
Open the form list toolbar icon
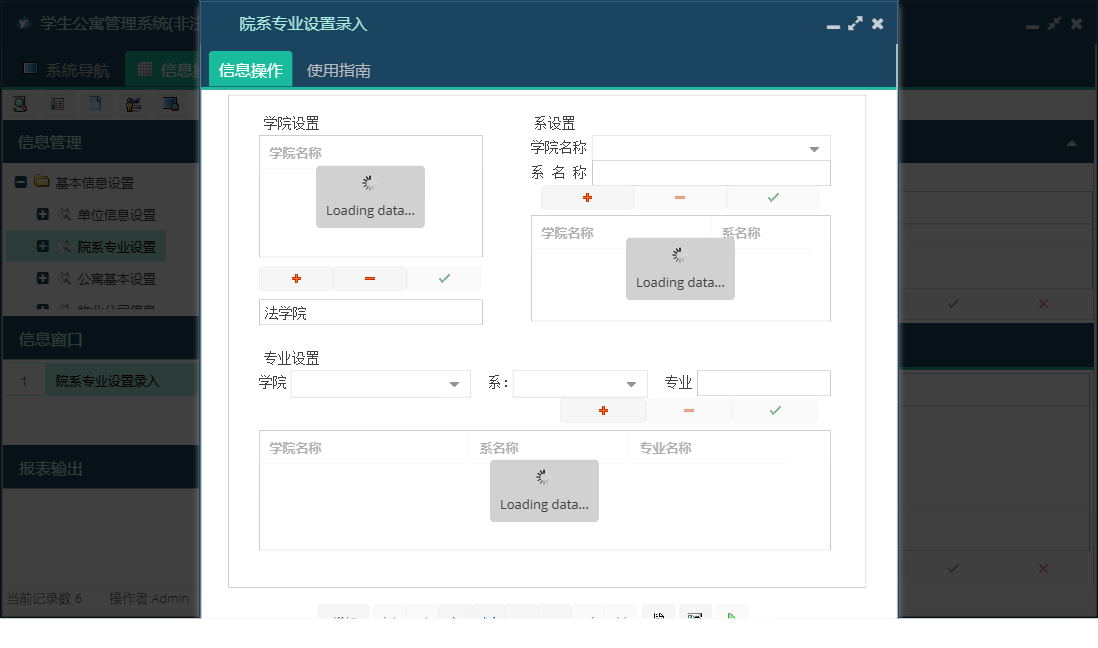coord(56,103)
